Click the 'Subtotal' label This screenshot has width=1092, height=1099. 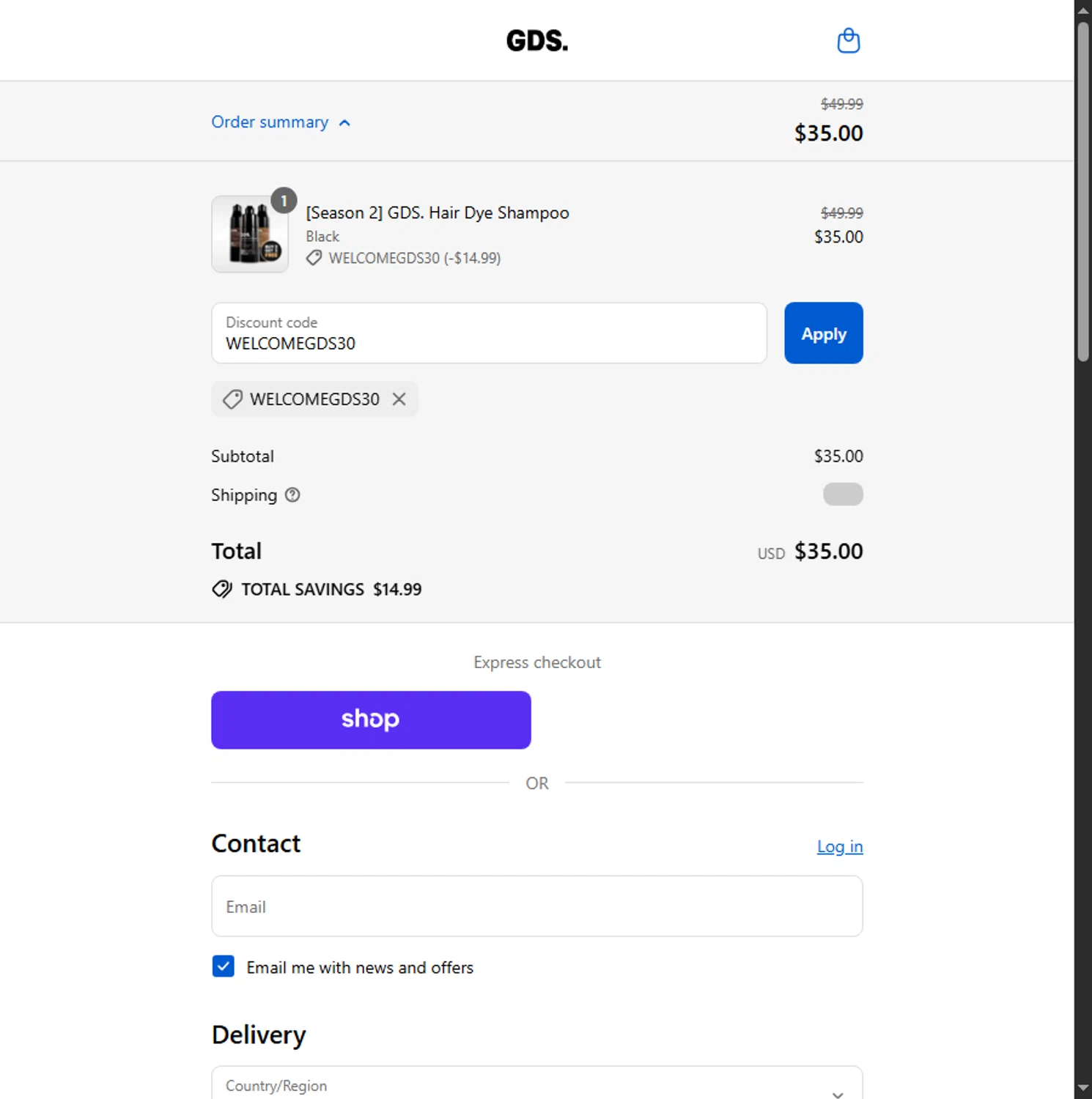[243, 456]
